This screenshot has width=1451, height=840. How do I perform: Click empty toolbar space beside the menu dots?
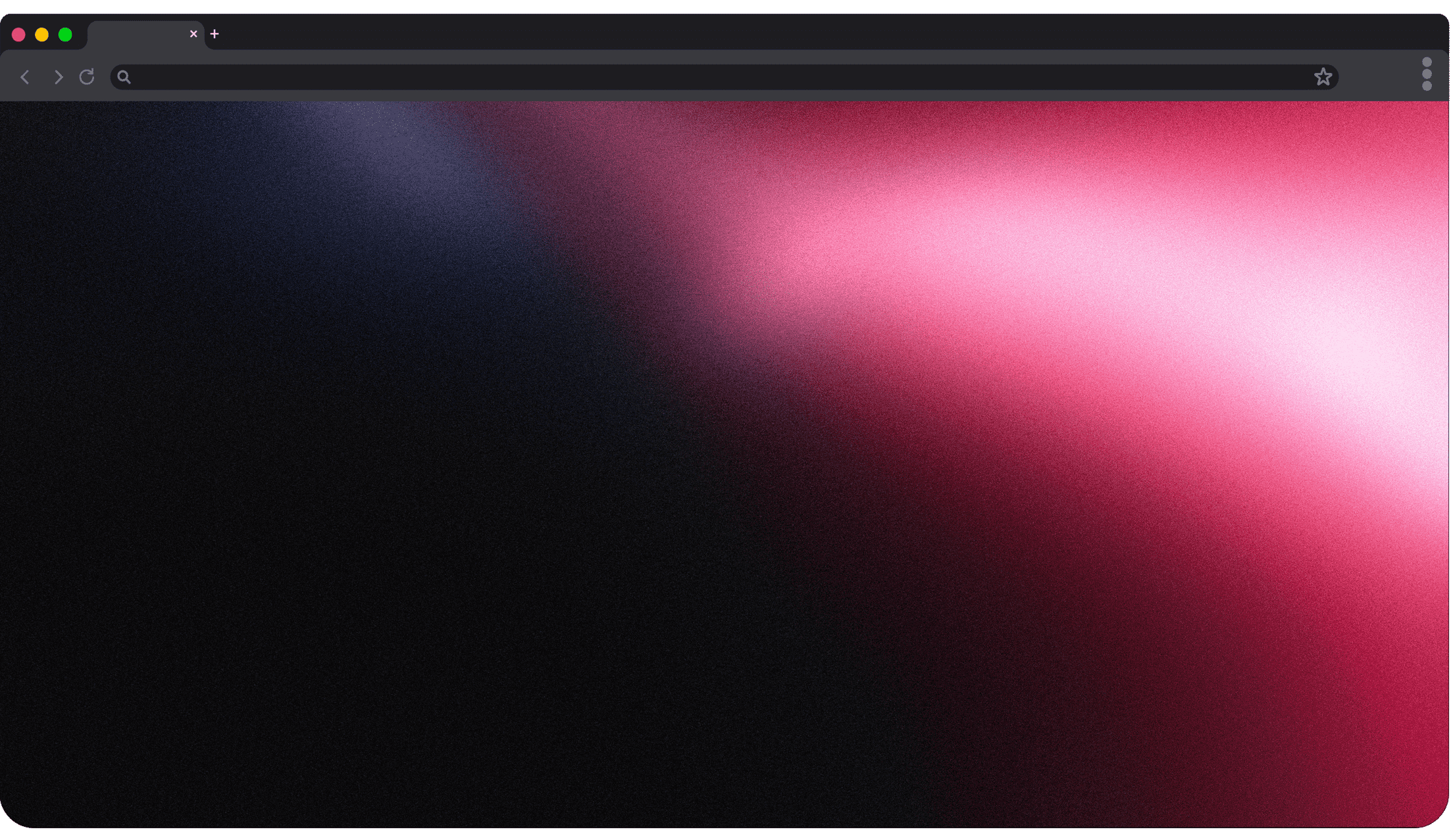(x=1379, y=77)
